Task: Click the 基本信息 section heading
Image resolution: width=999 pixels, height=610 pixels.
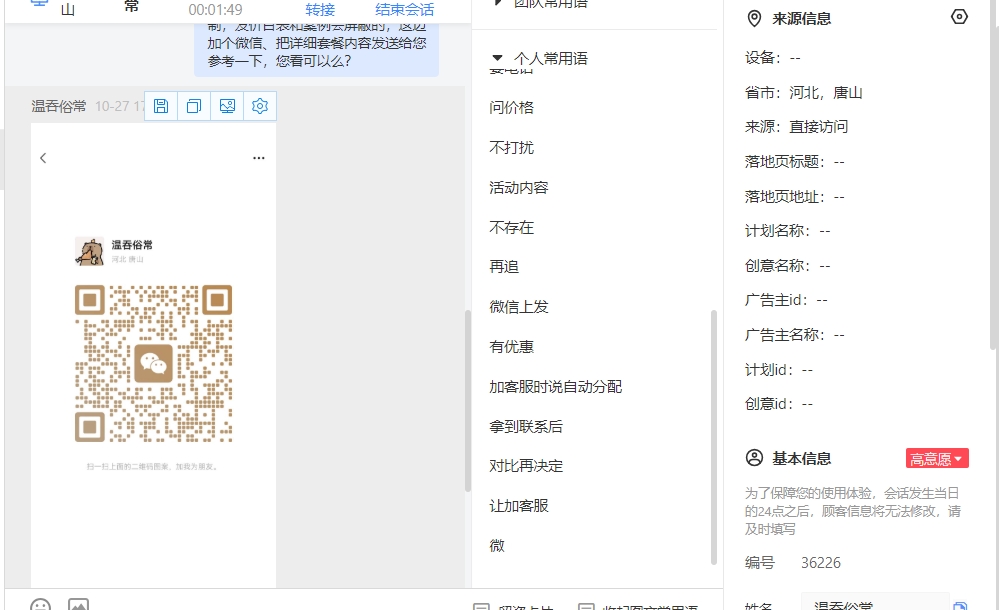Action: point(801,458)
